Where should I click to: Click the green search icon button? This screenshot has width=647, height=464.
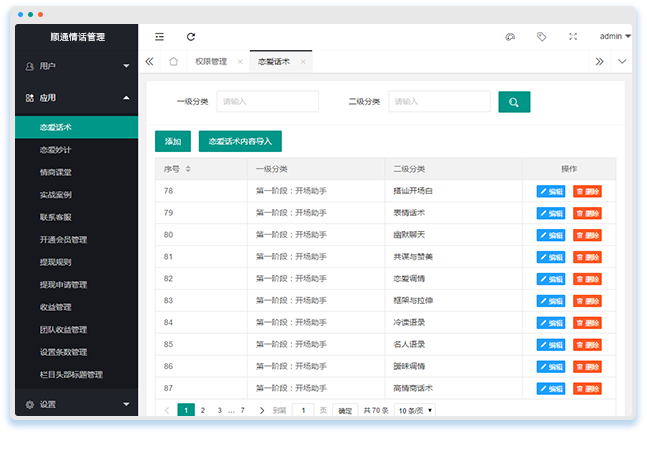pos(514,102)
